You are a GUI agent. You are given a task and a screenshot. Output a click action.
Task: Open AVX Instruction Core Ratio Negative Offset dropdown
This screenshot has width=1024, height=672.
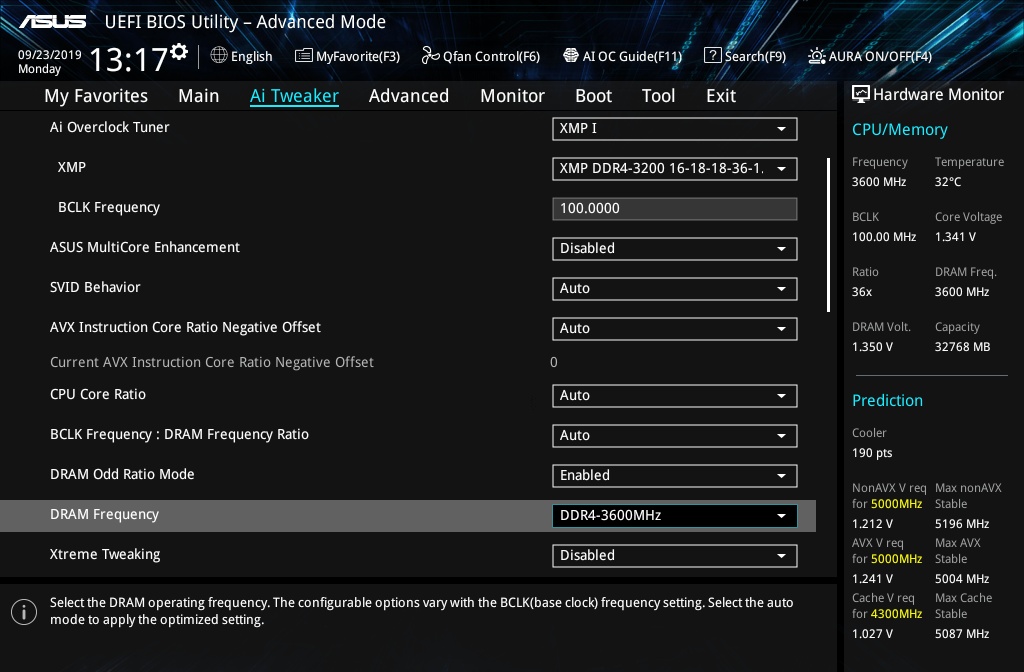(675, 328)
